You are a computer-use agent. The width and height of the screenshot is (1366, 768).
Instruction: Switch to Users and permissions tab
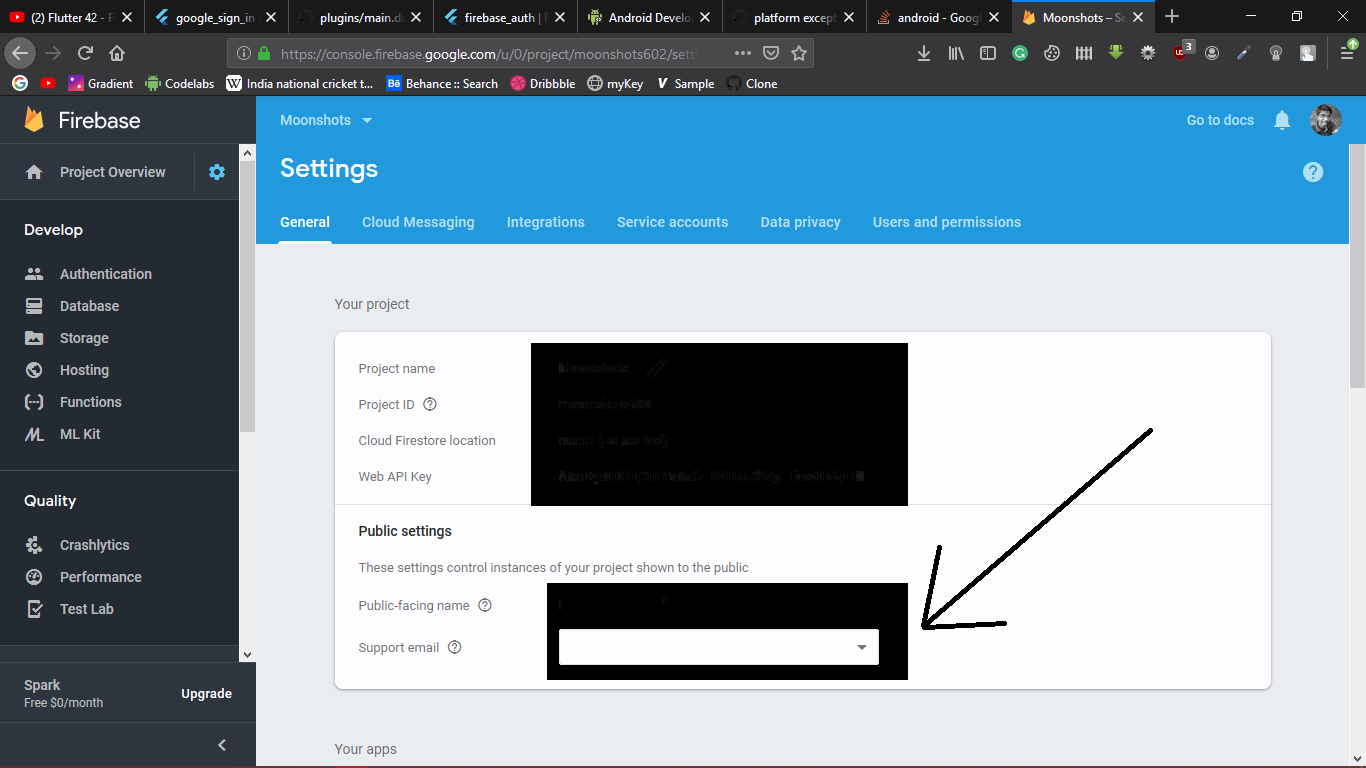pos(947,222)
